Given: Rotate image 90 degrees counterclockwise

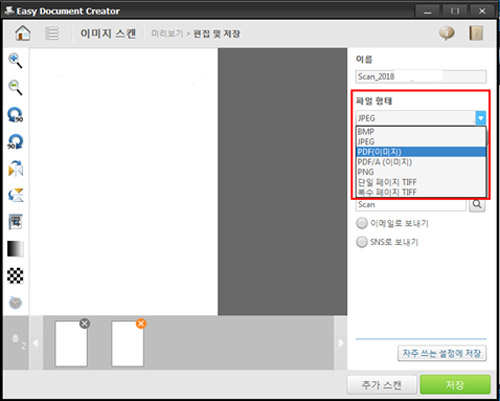Looking at the screenshot, I should (15, 115).
